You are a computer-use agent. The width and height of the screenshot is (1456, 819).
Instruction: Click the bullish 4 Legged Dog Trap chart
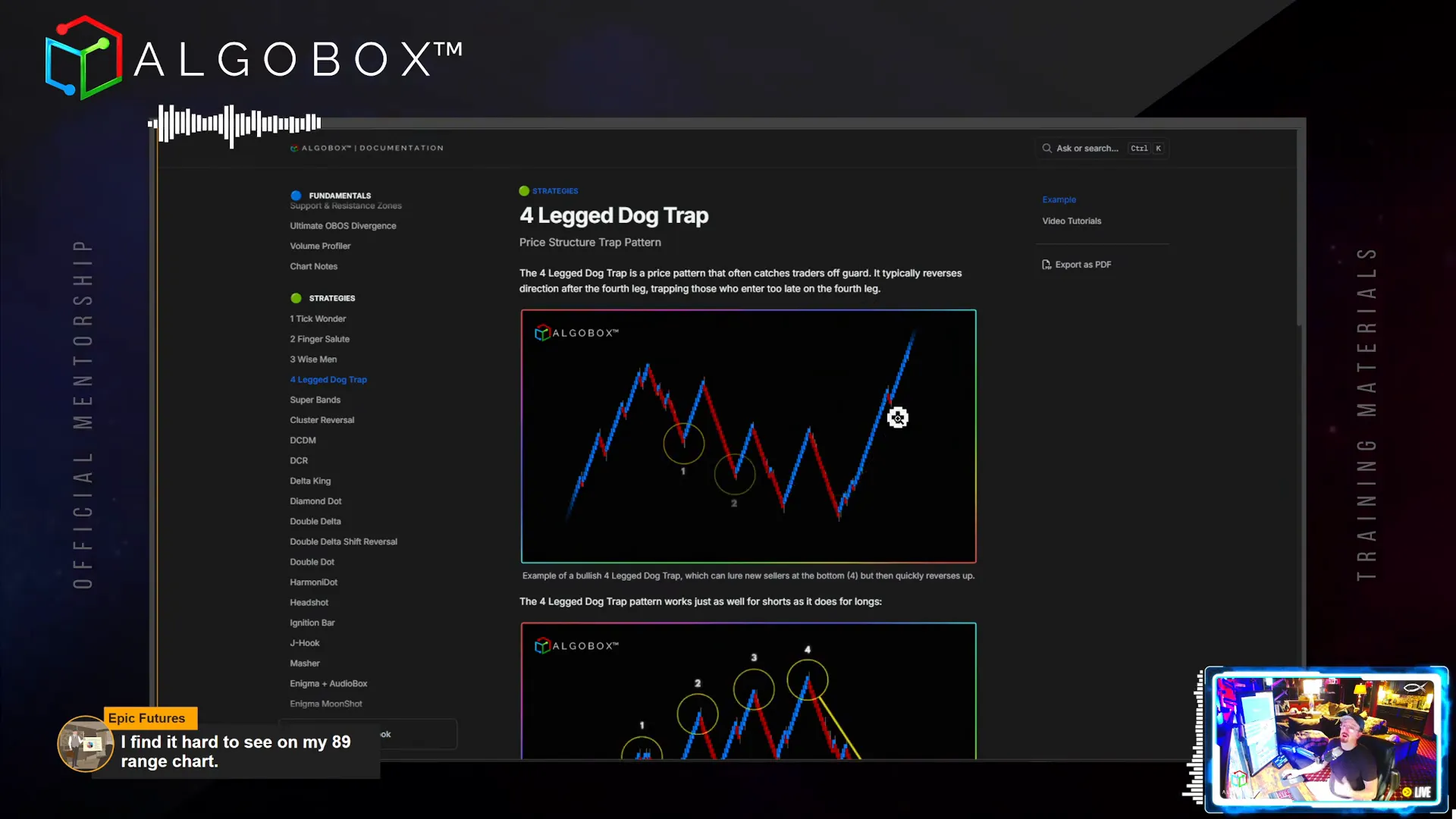pos(748,436)
